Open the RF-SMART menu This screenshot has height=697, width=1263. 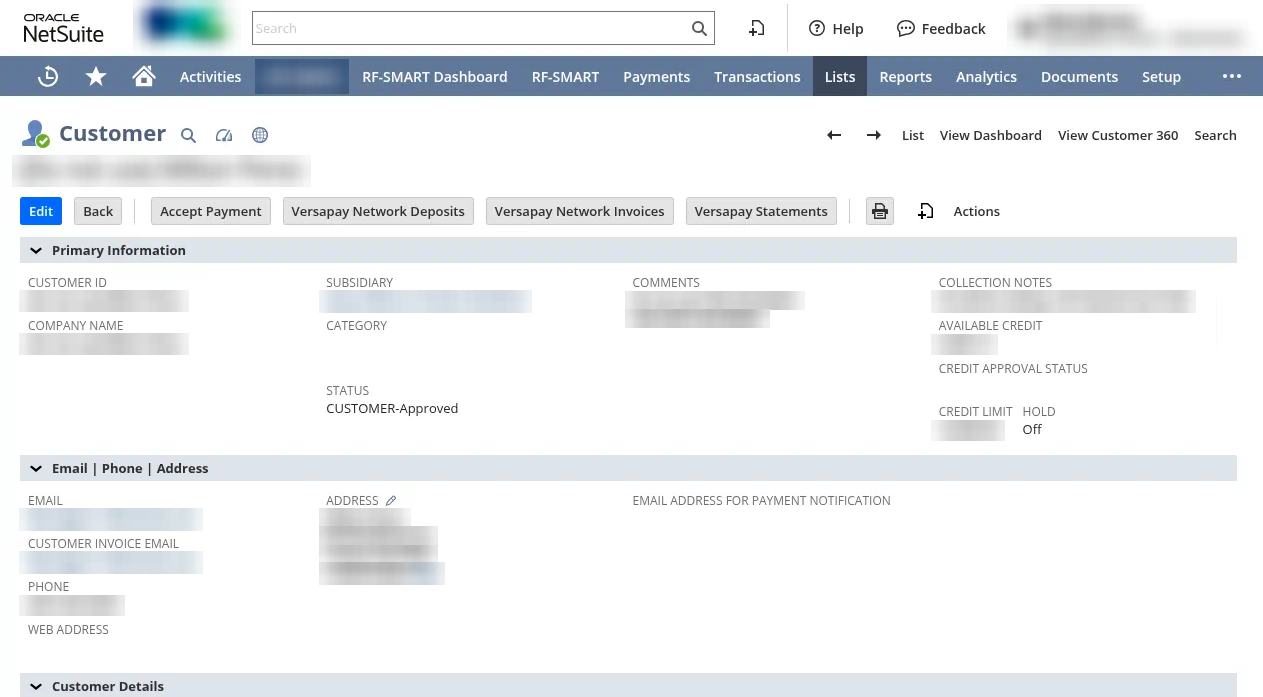click(x=565, y=76)
